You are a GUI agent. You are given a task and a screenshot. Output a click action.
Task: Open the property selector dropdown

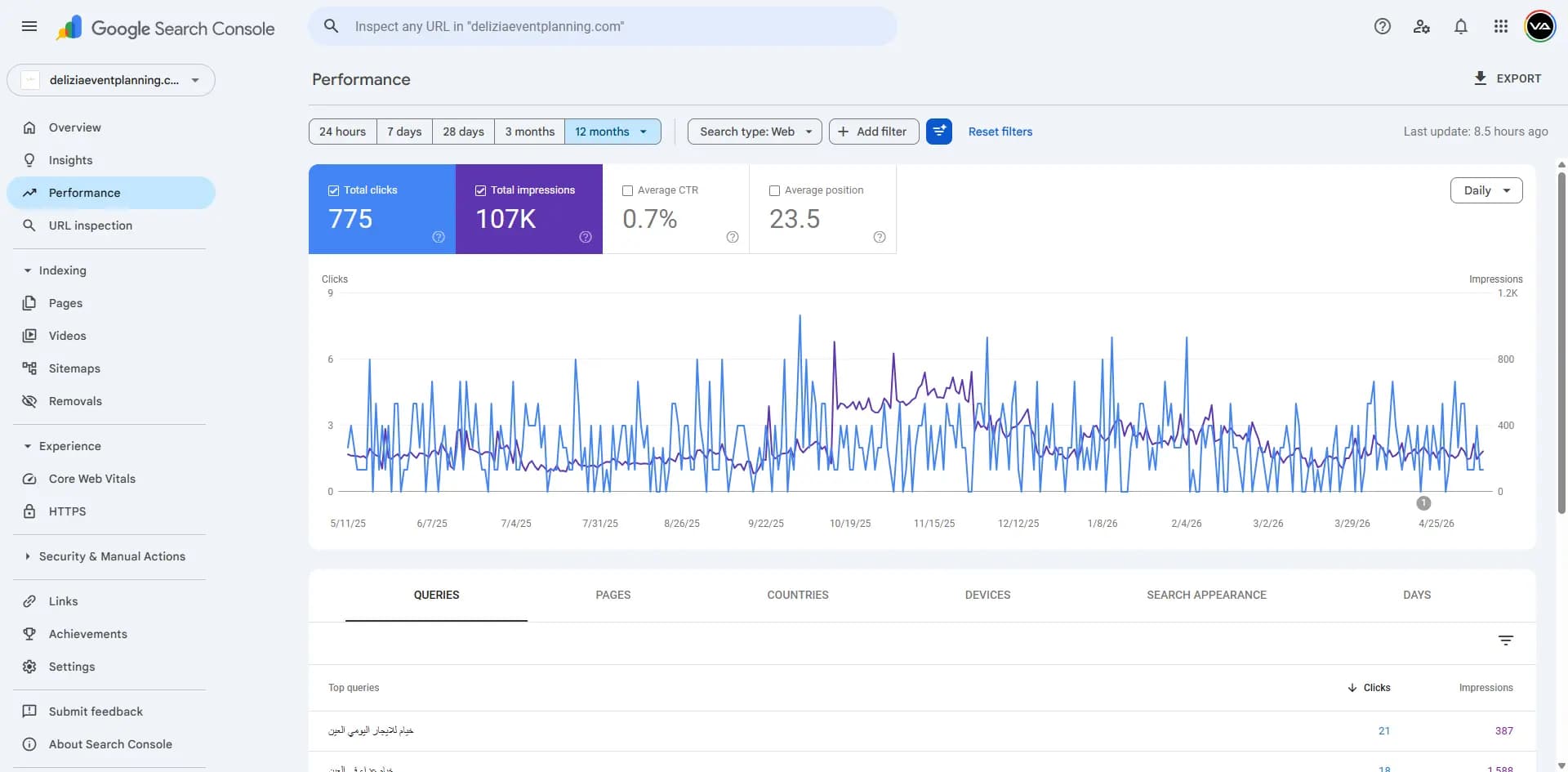click(x=111, y=80)
